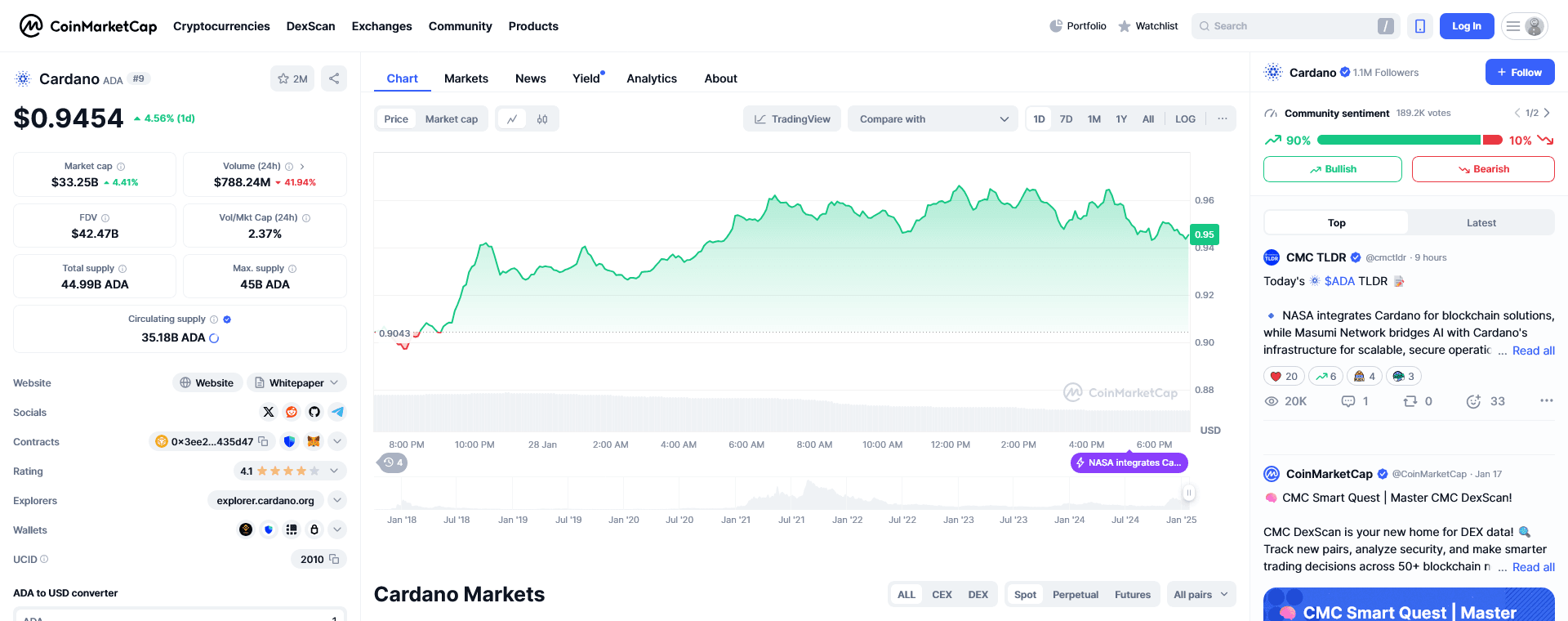Open the Analytics tab
1568x621 pixels.
(652, 78)
